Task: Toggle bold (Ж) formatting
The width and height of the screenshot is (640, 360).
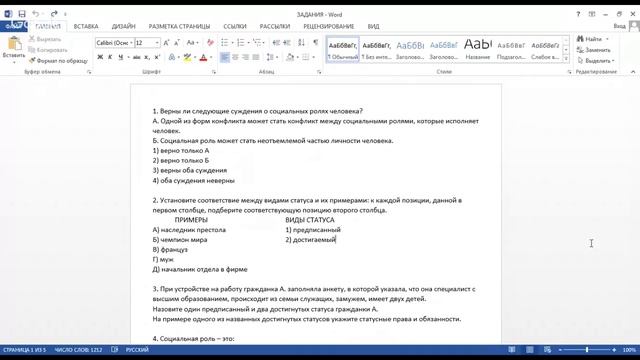Action: pos(100,57)
